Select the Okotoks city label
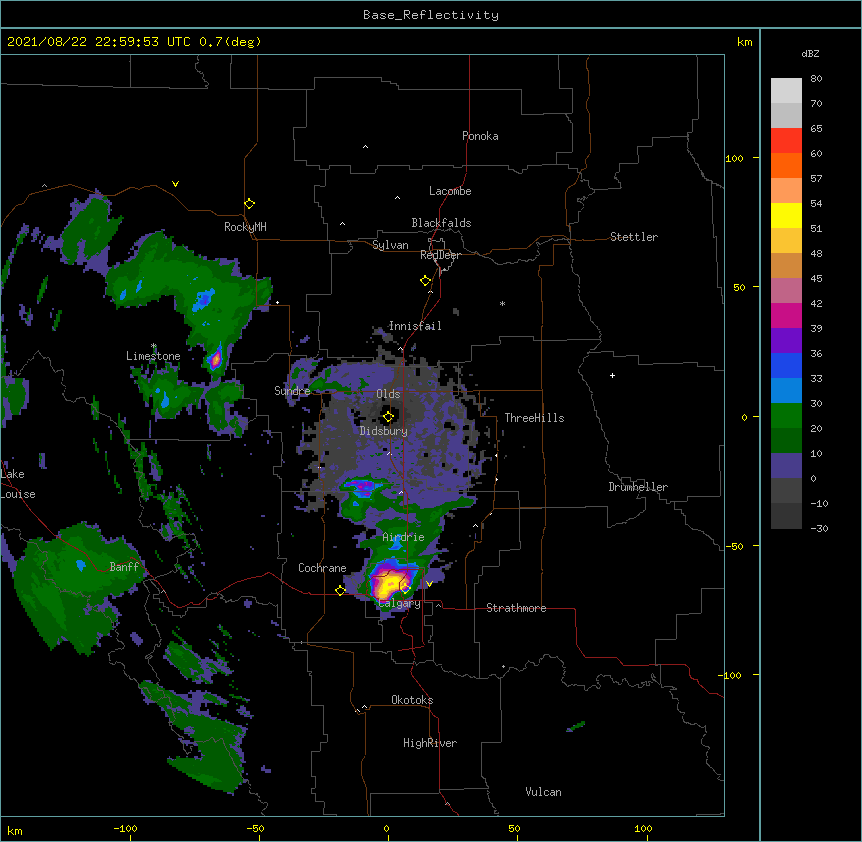The height and width of the screenshot is (842, 862). (x=412, y=700)
